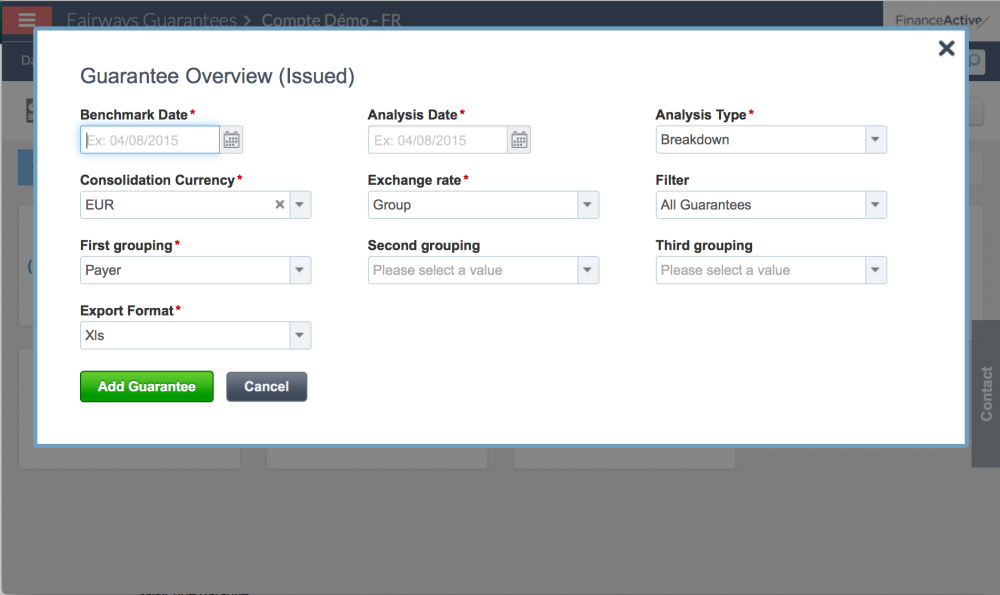Click the FinanceActive logo

[941, 20]
